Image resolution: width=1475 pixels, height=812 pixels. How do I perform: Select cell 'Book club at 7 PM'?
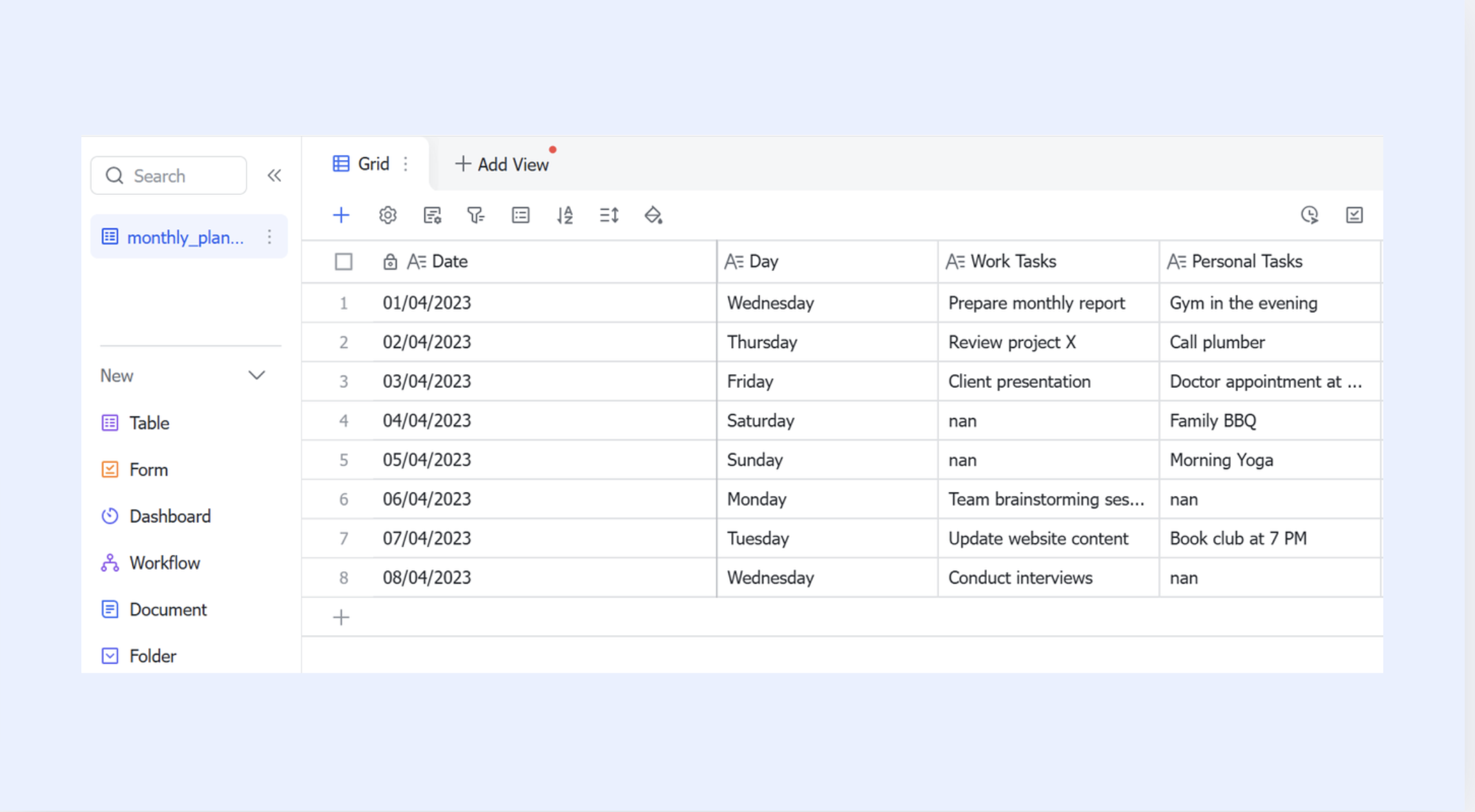pos(1270,538)
